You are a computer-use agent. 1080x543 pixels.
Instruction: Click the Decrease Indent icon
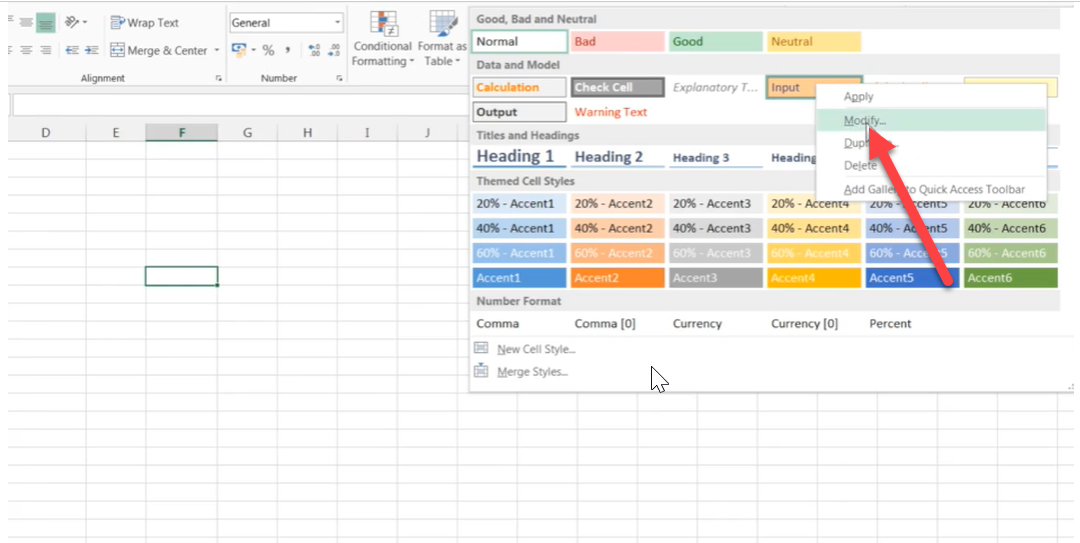point(72,50)
